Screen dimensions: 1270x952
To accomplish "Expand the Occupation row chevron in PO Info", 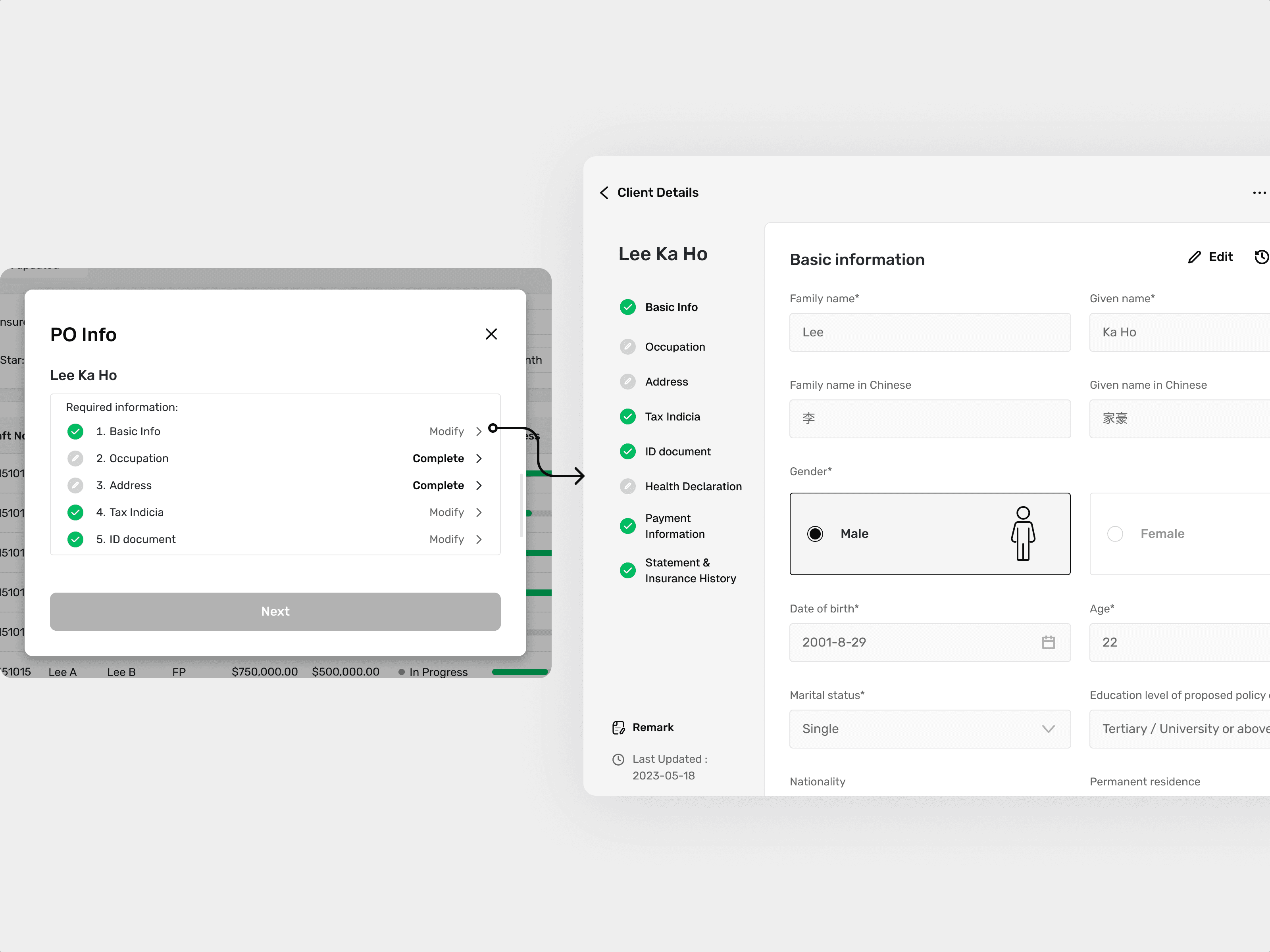I will pos(479,459).
